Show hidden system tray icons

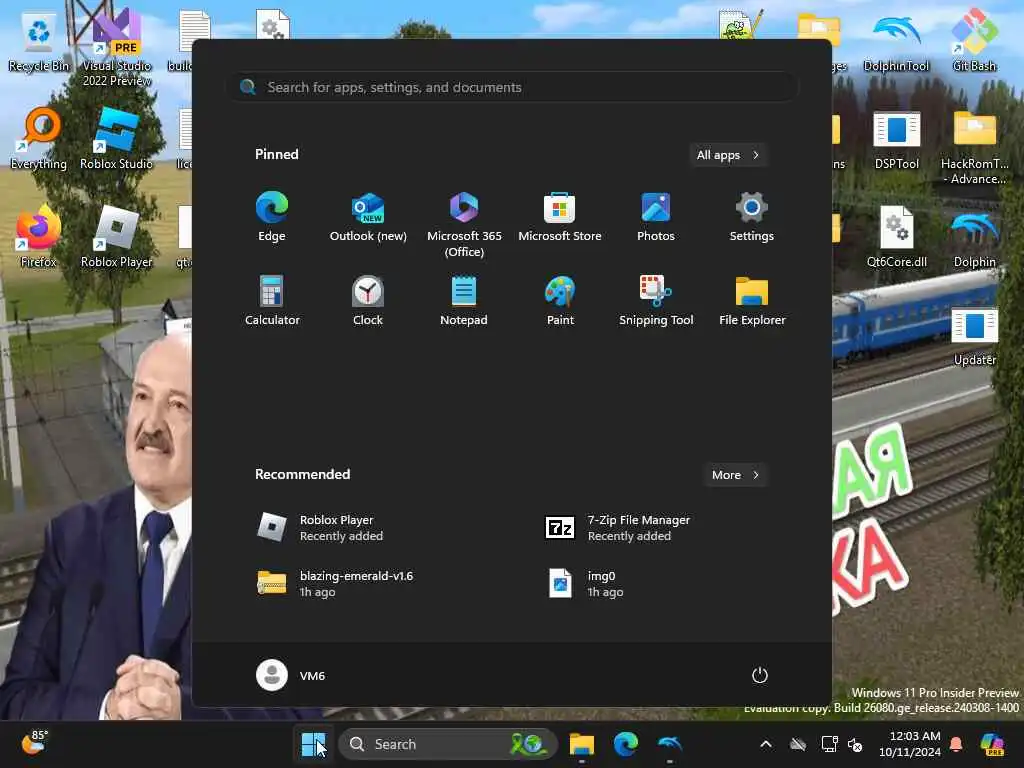766,744
